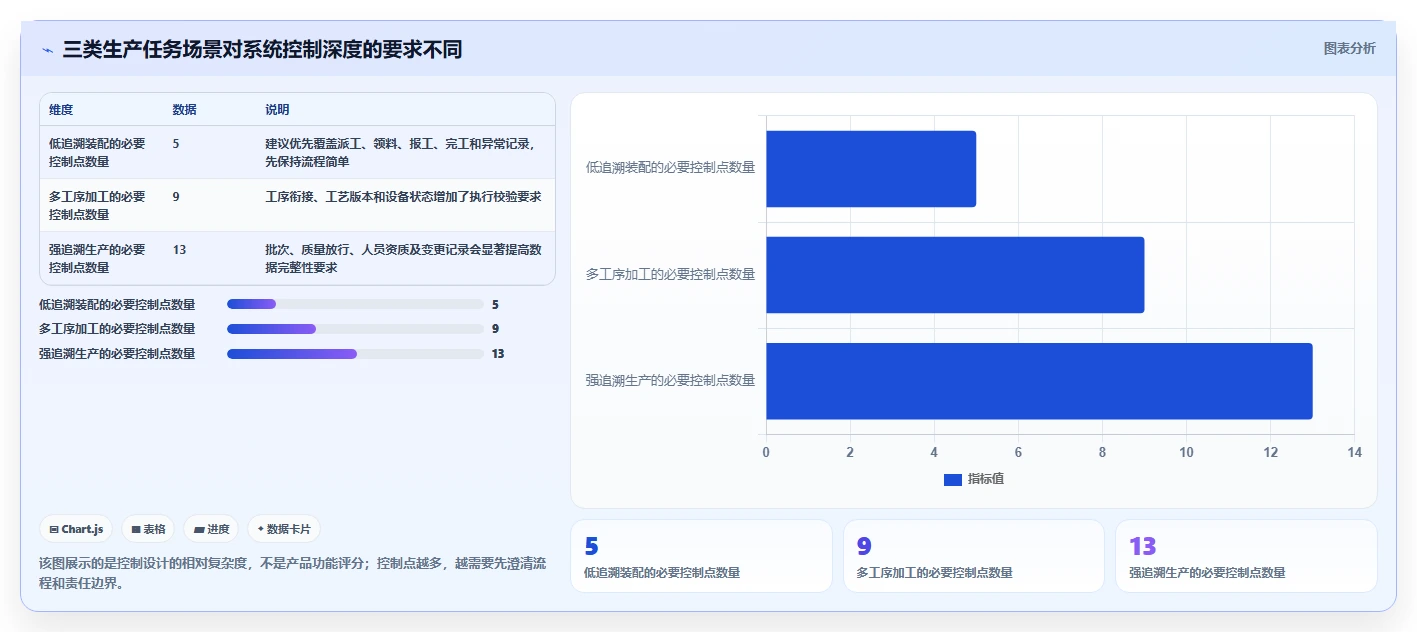The image size is (1417, 632).
Task: Click table cell 低追溯装配的必要控制点数量
Action: pyautogui.click(x=97, y=152)
